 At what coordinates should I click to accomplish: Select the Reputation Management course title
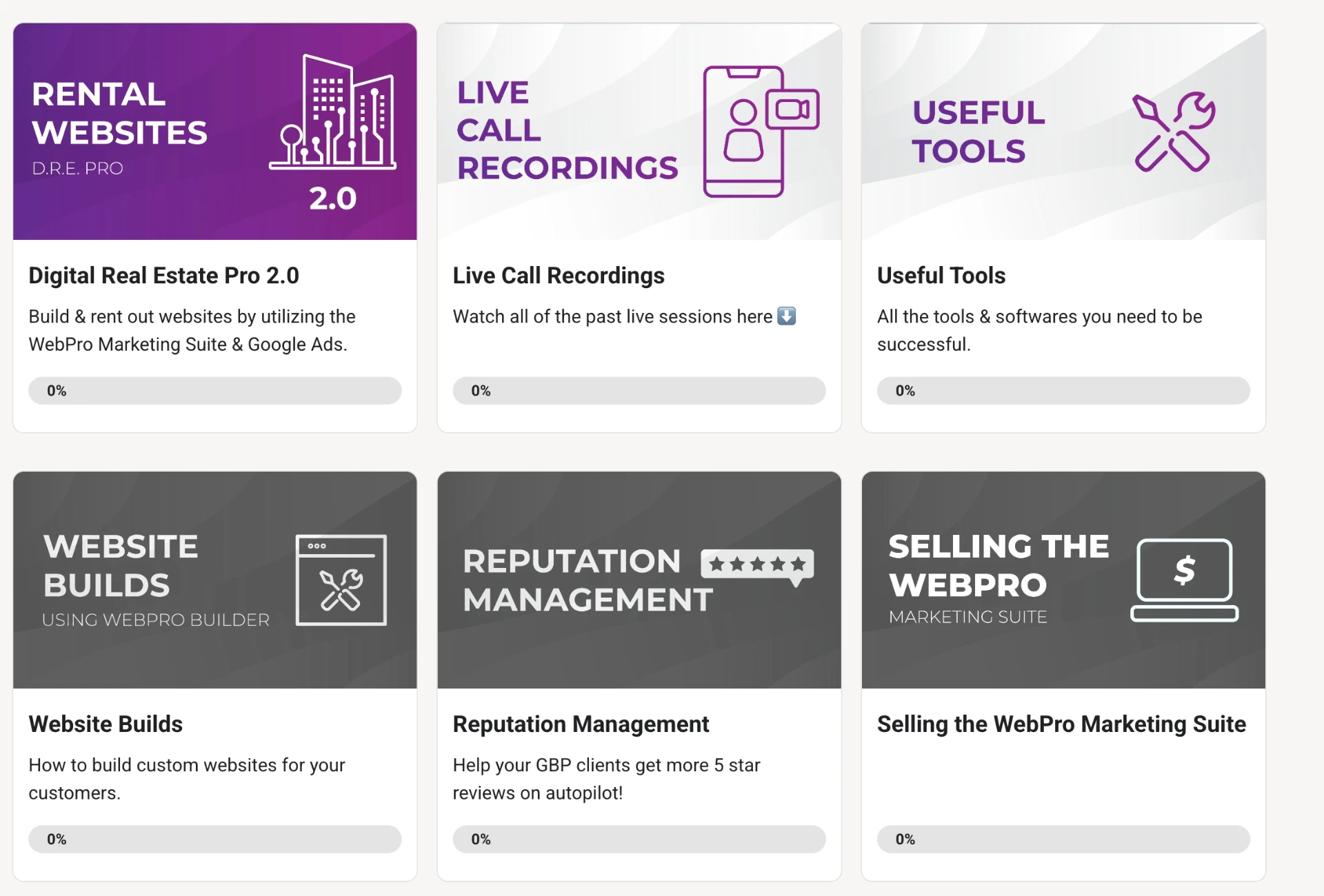click(581, 724)
